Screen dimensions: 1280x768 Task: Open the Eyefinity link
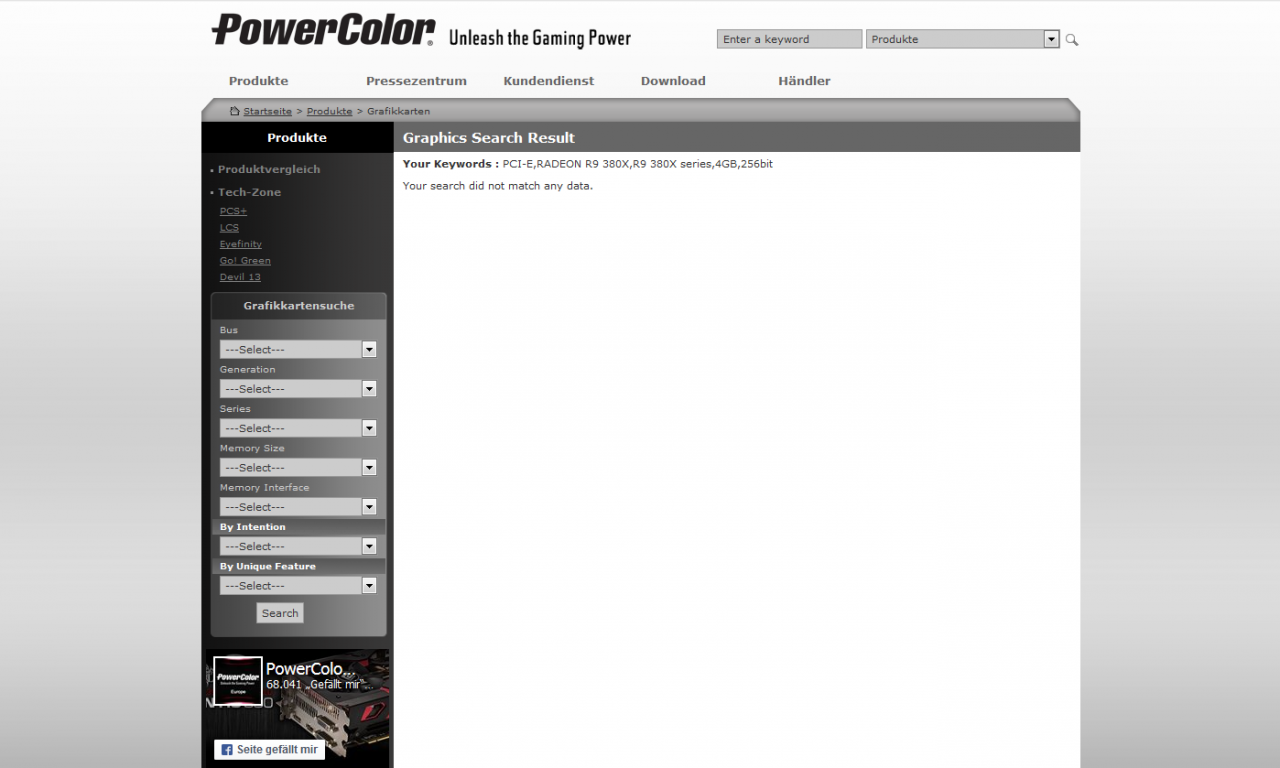(241, 244)
